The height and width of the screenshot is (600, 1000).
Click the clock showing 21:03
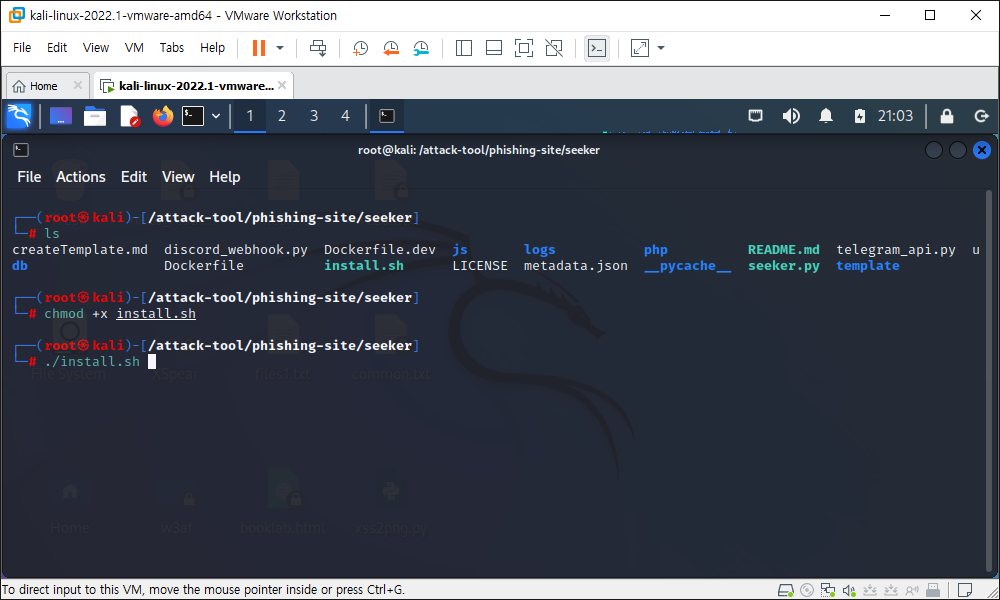coord(895,116)
